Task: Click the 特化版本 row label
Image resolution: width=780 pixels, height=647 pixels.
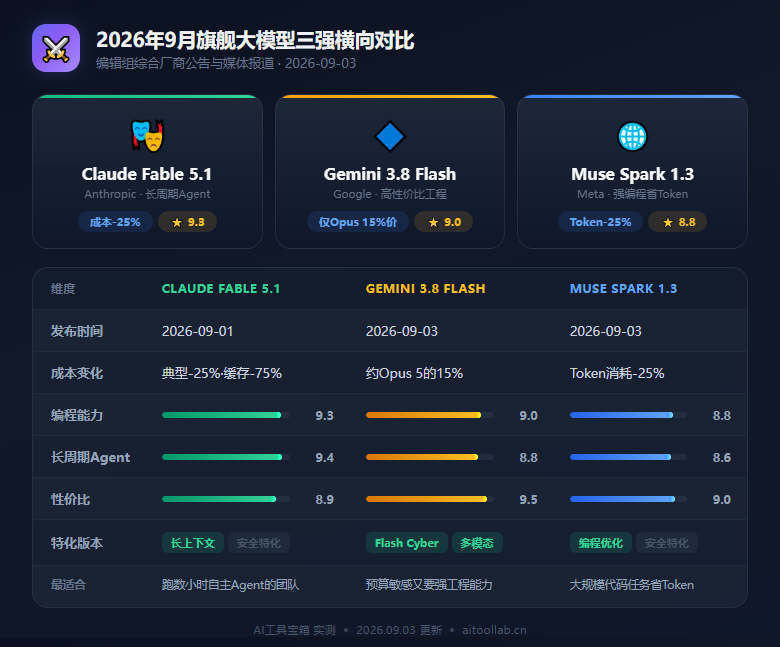Action: point(77,543)
